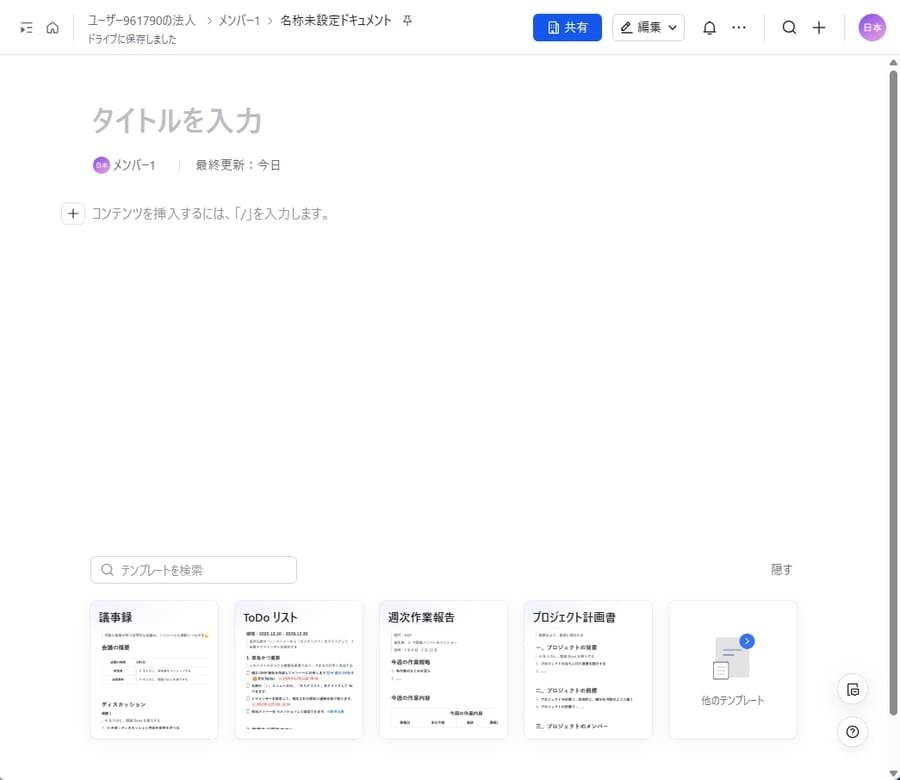Create a new document with the plus icon
Image resolution: width=900 pixels, height=780 pixels.
click(819, 27)
